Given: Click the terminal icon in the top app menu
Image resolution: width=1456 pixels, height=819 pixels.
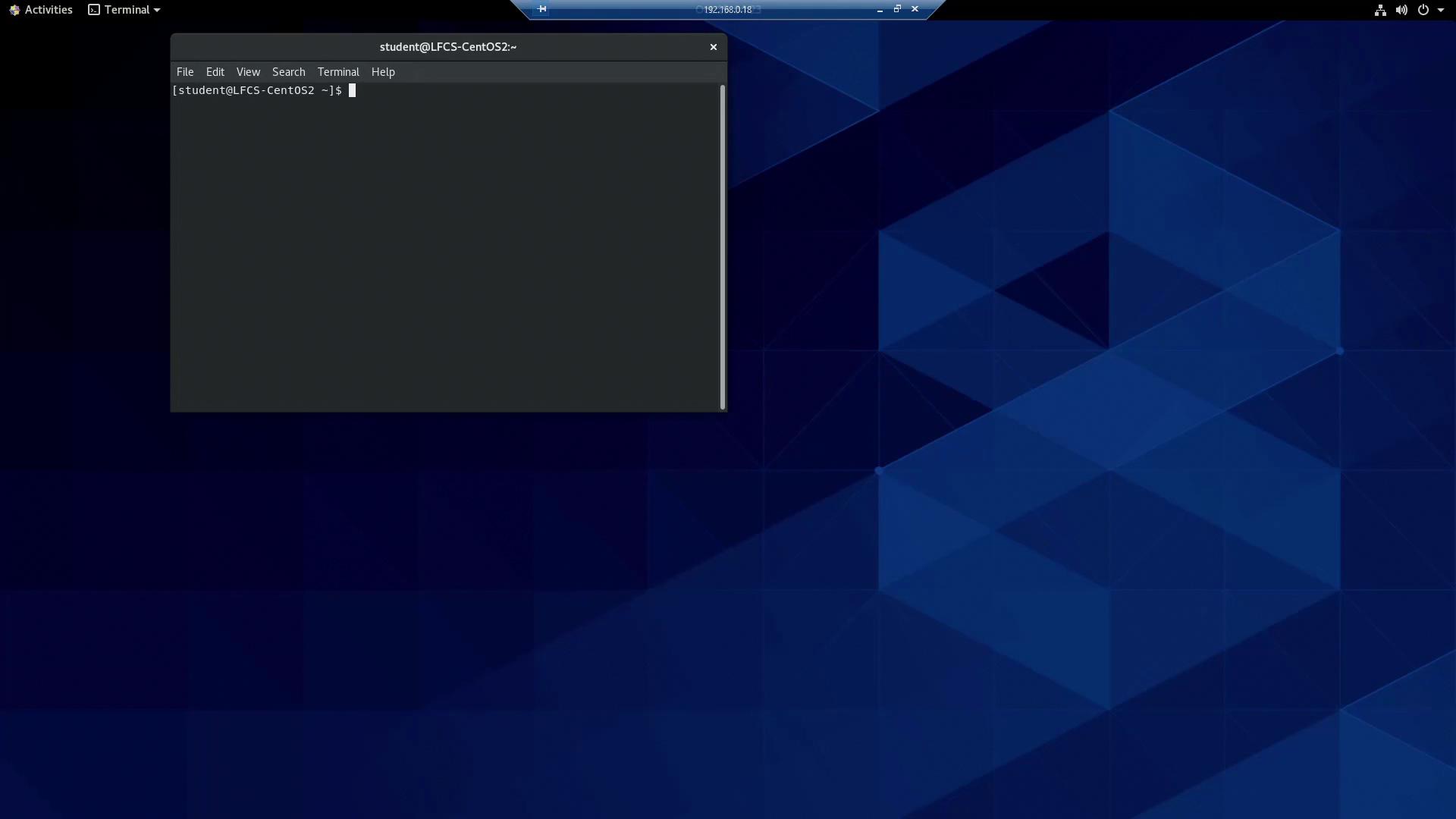Looking at the screenshot, I should pos(94,10).
